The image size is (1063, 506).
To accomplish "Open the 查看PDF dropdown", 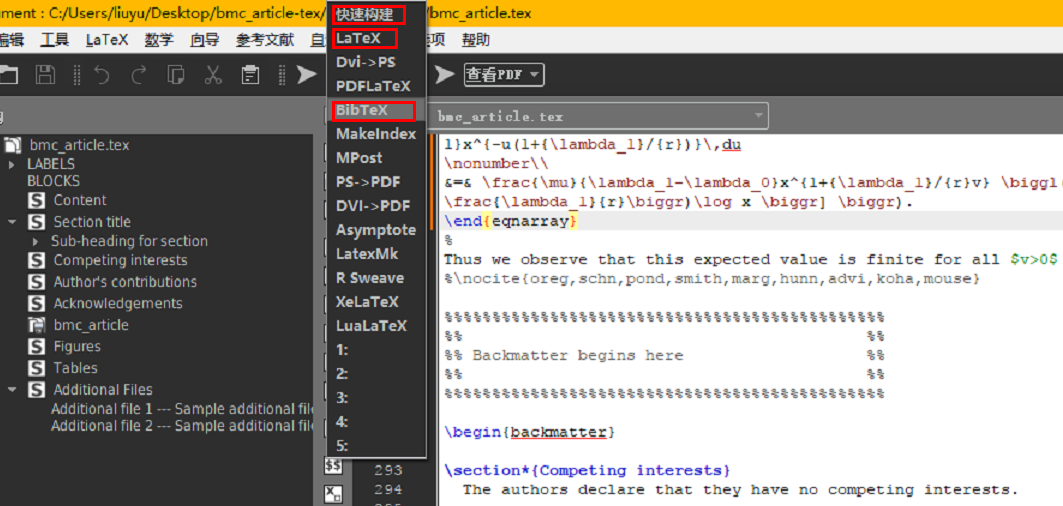I will (x=504, y=74).
